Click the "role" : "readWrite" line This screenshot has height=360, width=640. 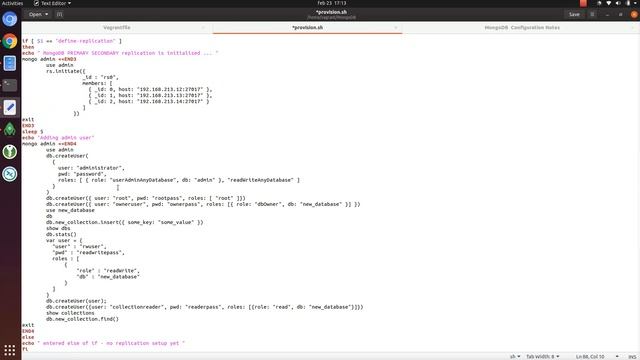point(108,271)
